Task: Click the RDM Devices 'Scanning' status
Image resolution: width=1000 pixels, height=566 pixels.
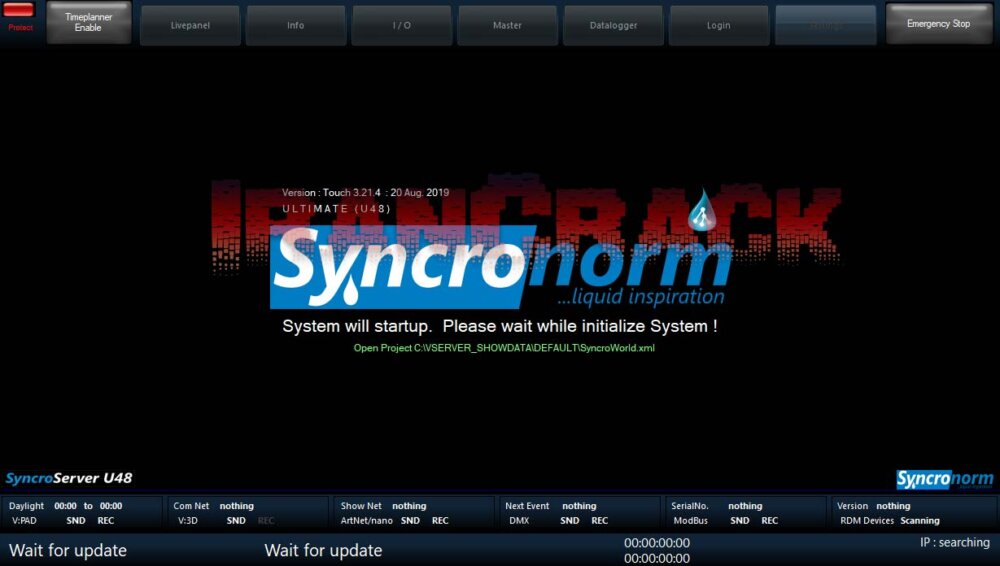Action: tap(920, 521)
